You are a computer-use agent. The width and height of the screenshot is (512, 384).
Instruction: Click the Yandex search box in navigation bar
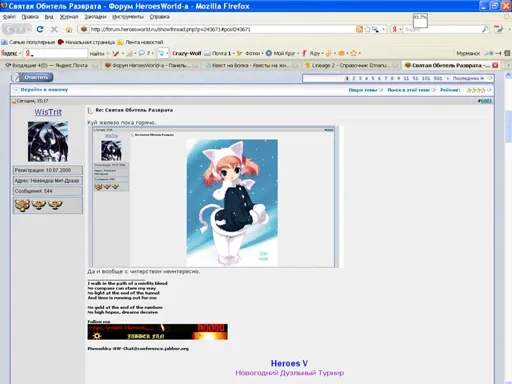coord(442,29)
